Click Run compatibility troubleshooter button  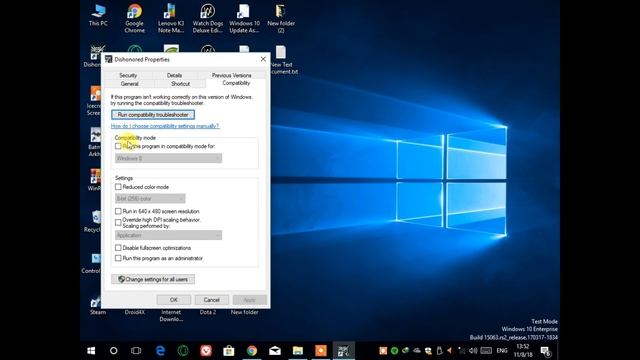[x=153, y=115]
